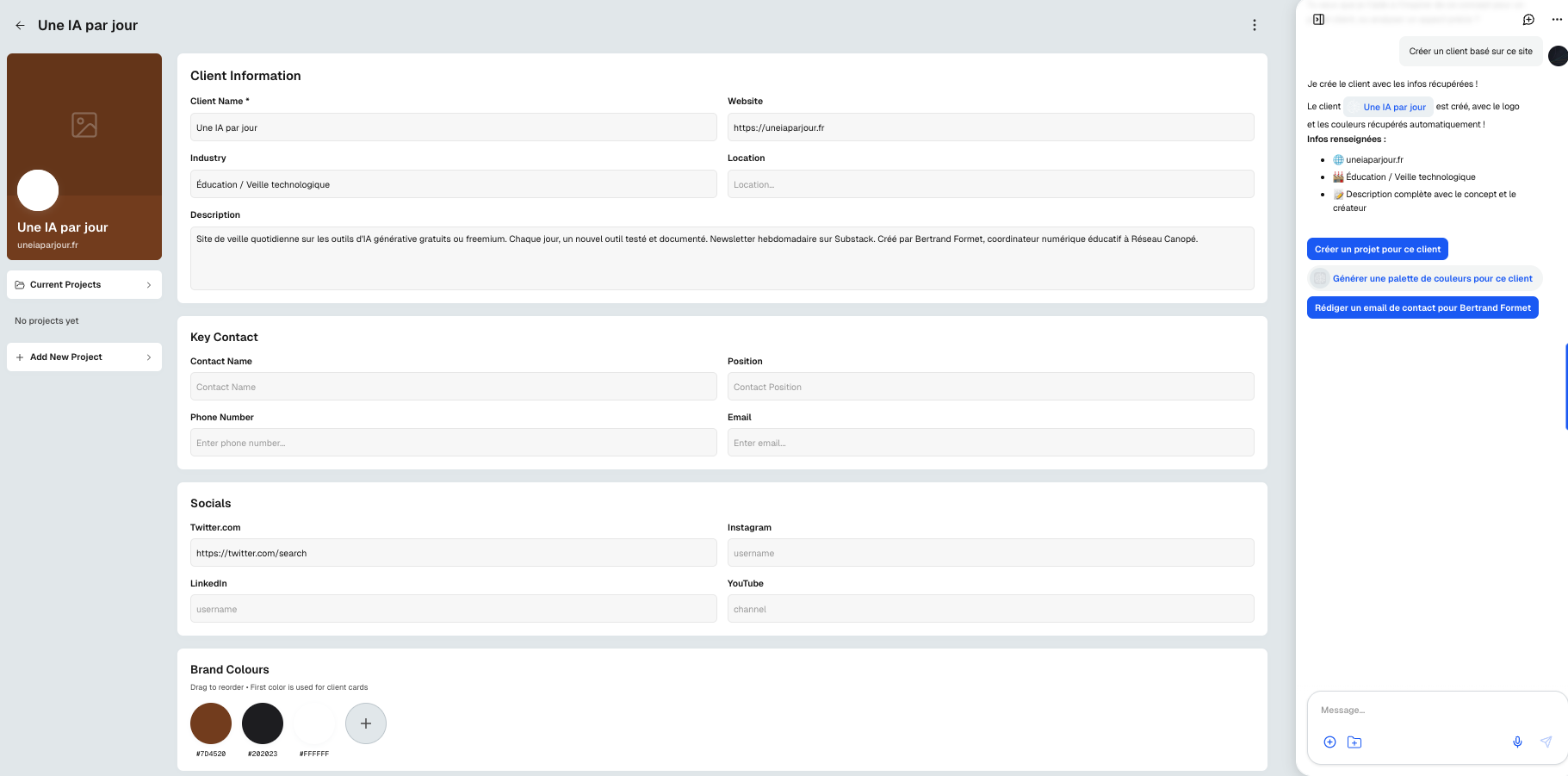Click the folder-plus icon in message box
The width and height of the screenshot is (1568, 776).
(1354, 742)
